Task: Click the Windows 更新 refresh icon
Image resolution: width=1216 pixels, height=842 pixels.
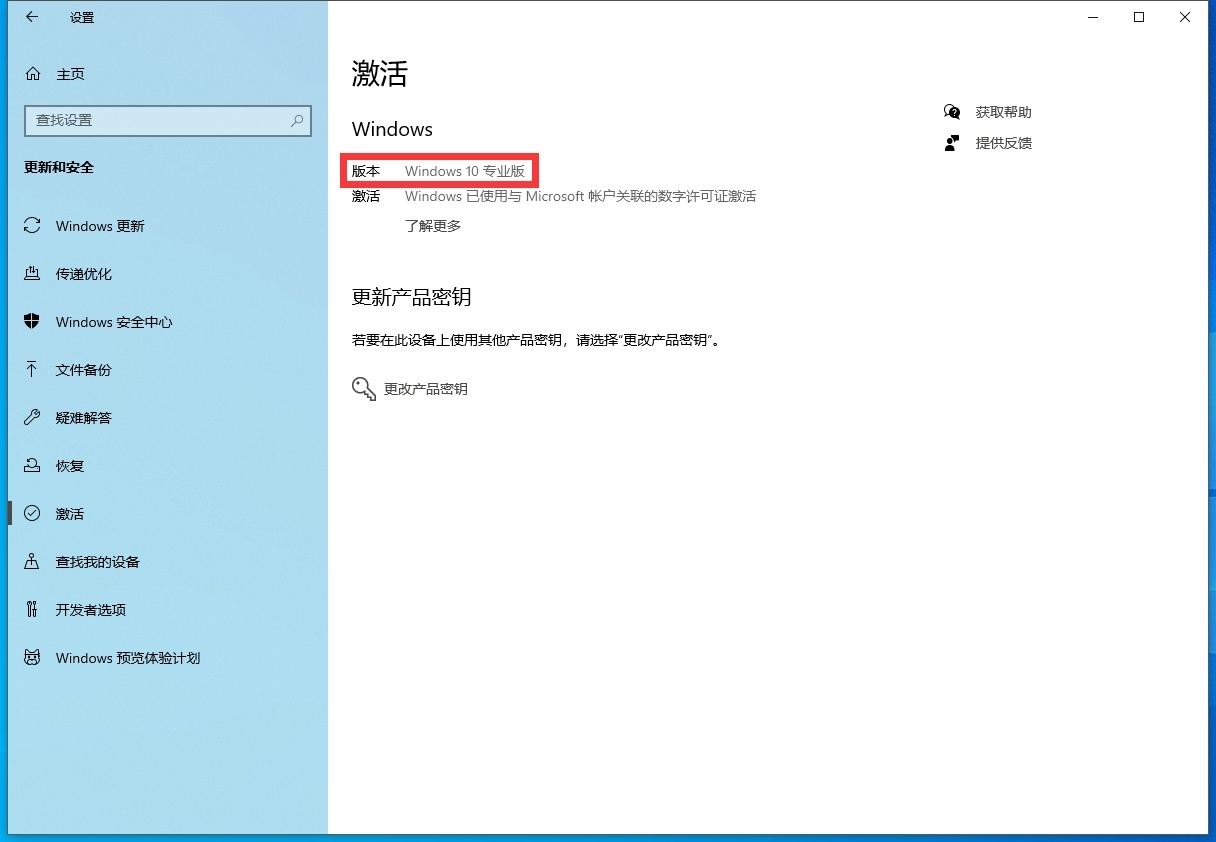Action: click(32, 226)
